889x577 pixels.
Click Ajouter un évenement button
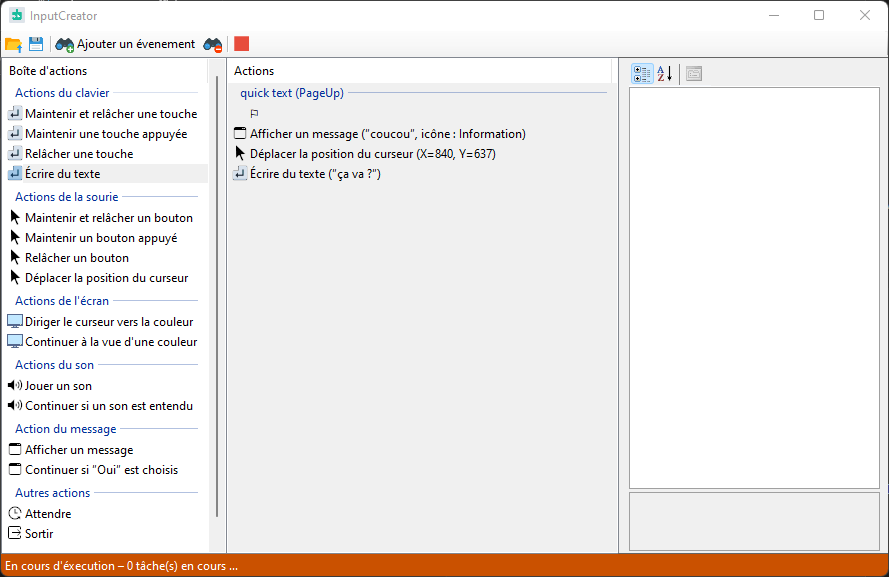click(x=125, y=44)
